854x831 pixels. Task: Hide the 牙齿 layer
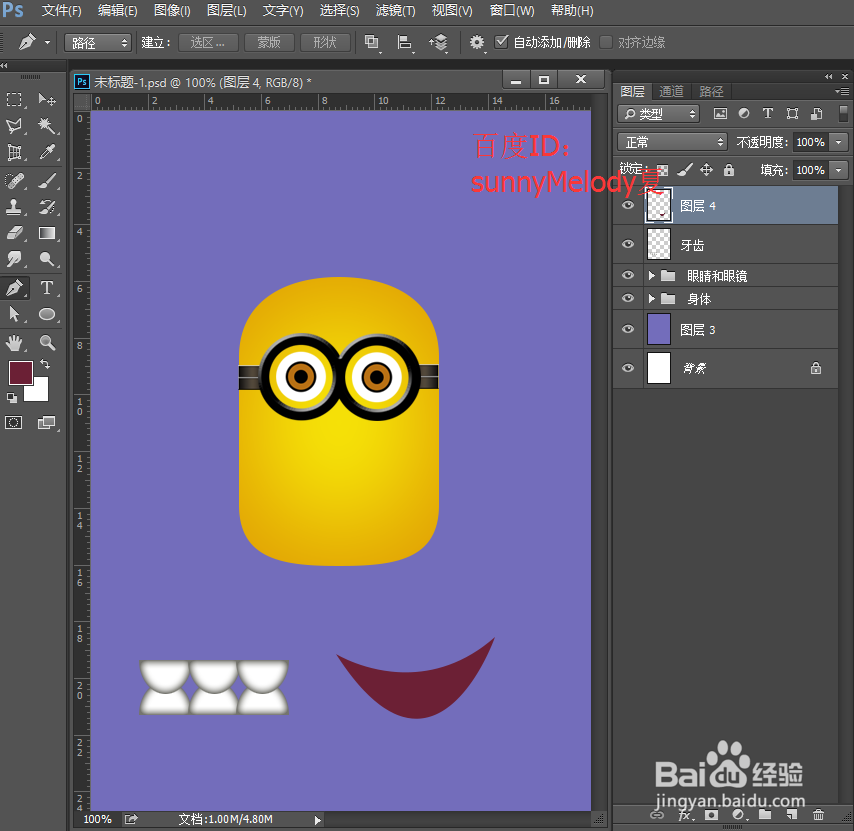(x=628, y=244)
